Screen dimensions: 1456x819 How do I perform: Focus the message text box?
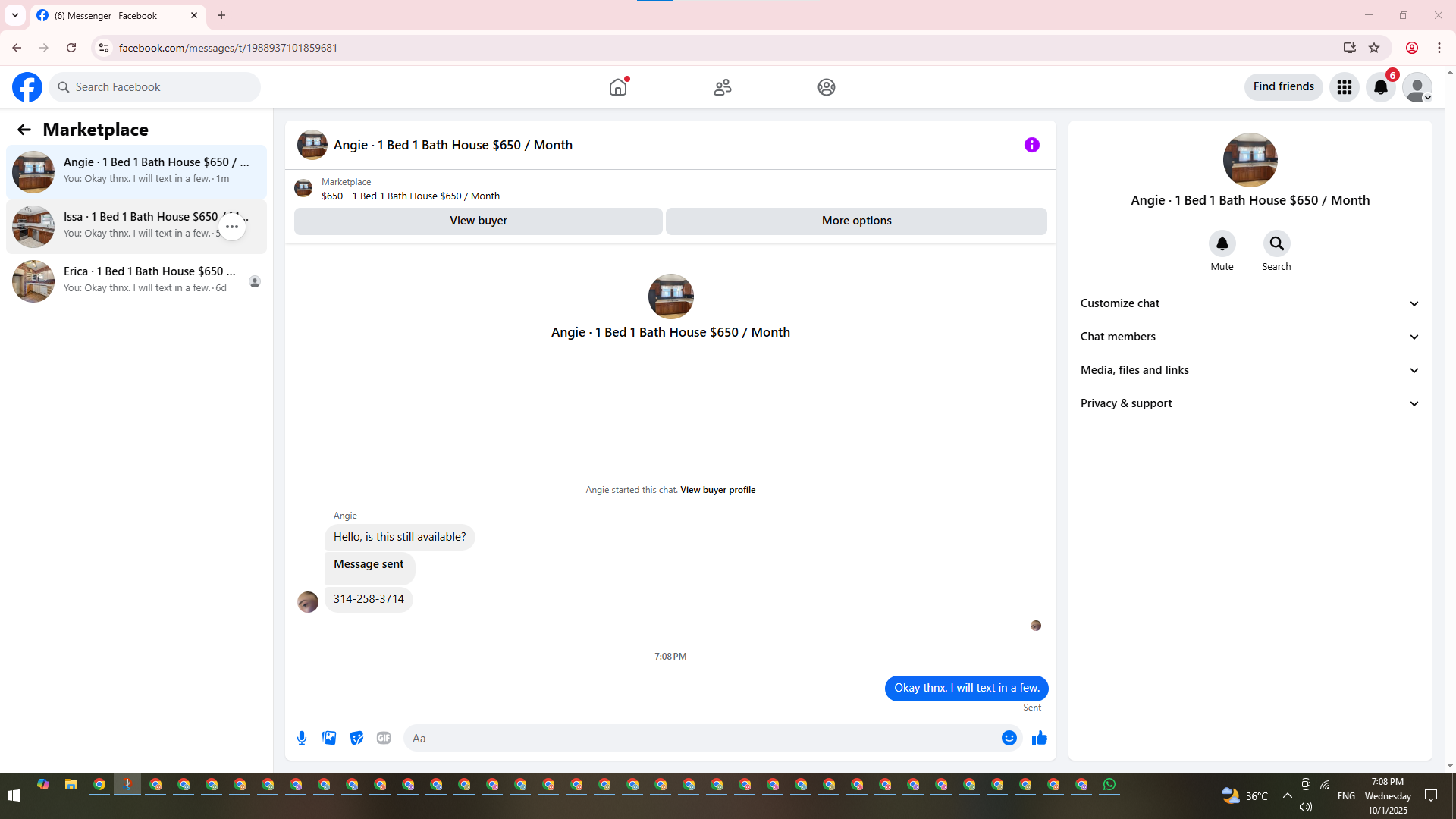coord(701,738)
